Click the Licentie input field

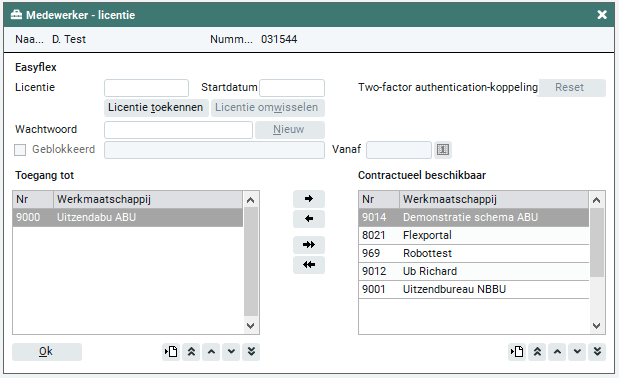(x=146, y=88)
